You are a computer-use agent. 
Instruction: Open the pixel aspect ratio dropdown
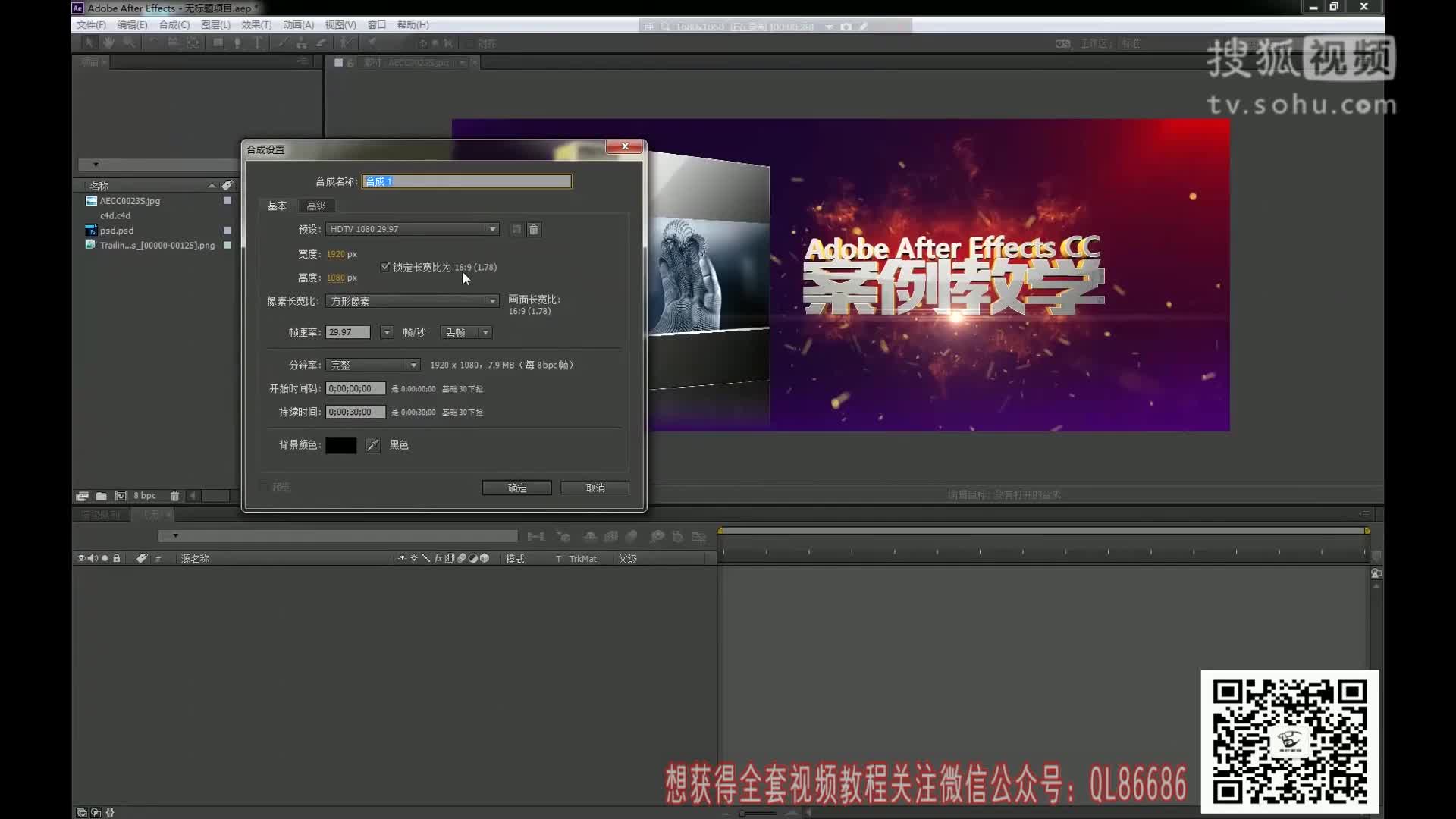click(x=413, y=301)
